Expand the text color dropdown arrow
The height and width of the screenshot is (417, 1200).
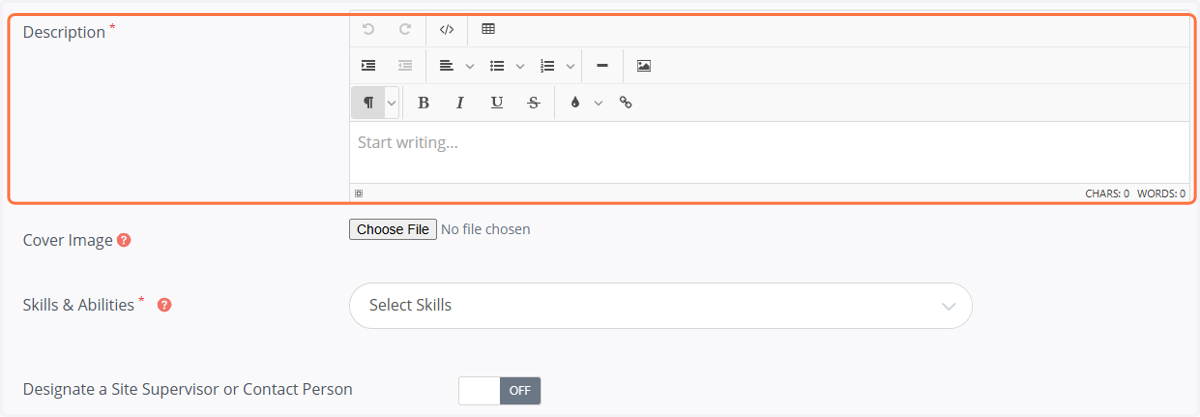pyautogui.click(x=598, y=102)
